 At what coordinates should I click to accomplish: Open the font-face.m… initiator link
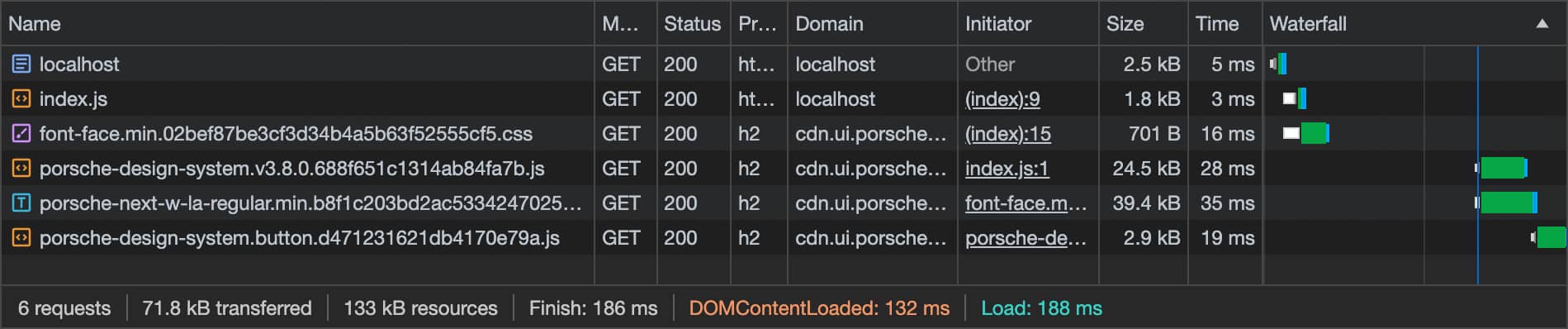point(1026,203)
